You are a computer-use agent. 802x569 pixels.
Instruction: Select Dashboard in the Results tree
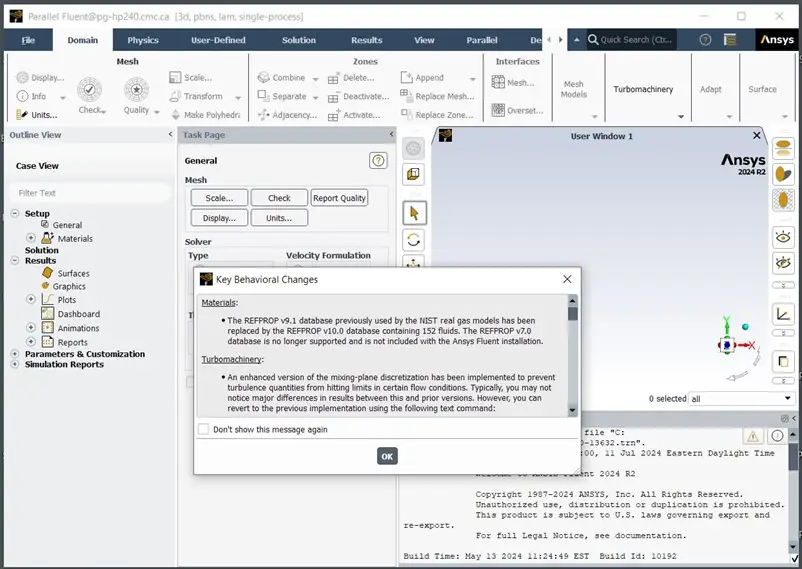point(71,314)
